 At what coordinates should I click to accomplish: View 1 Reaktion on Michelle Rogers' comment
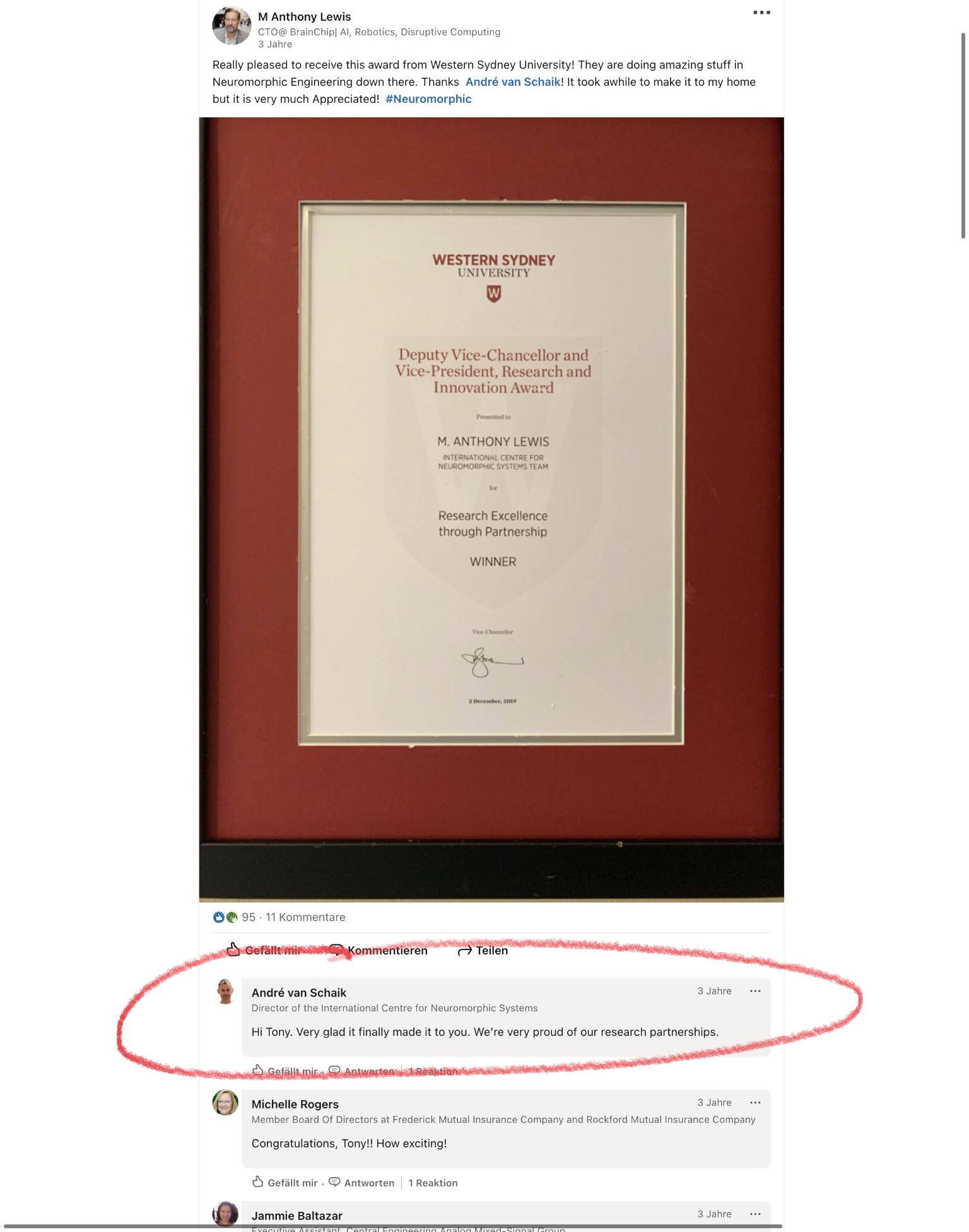pos(433,1183)
